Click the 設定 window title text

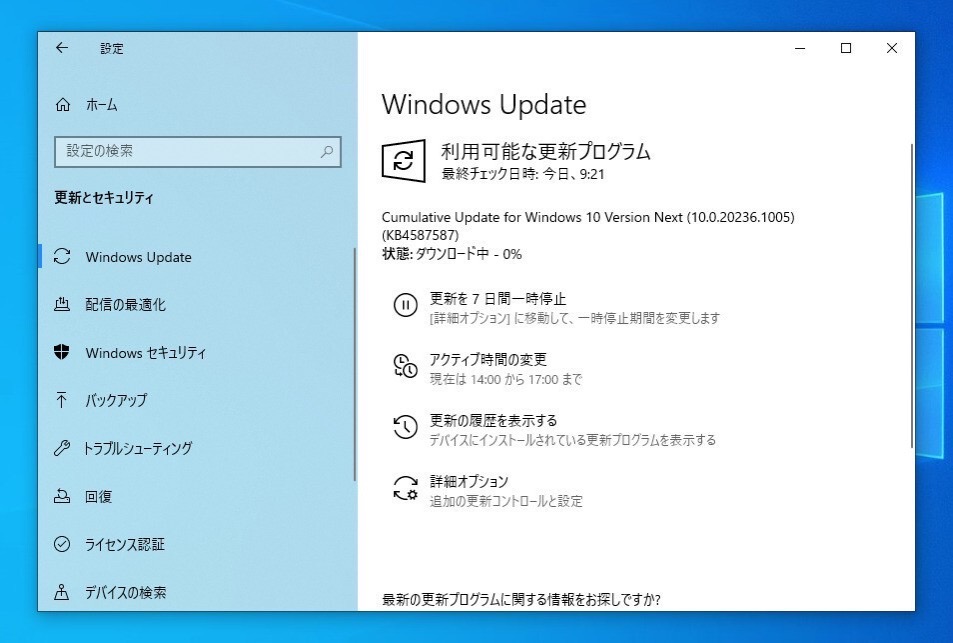112,49
